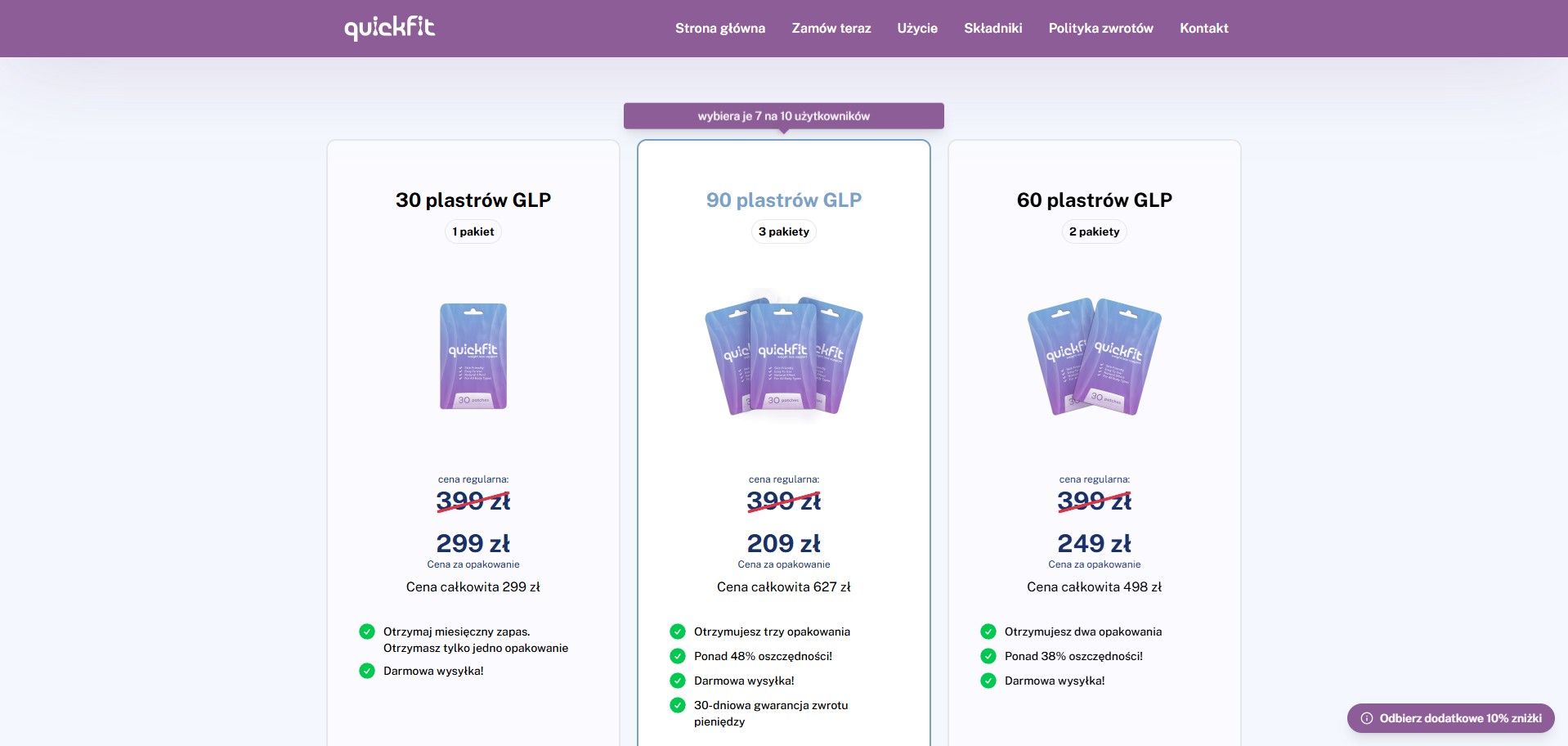Click the 3 pakiety badge
Image resolution: width=1568 pixels, height=746 pixels.
pyautogui.click(x=784, y=231)
